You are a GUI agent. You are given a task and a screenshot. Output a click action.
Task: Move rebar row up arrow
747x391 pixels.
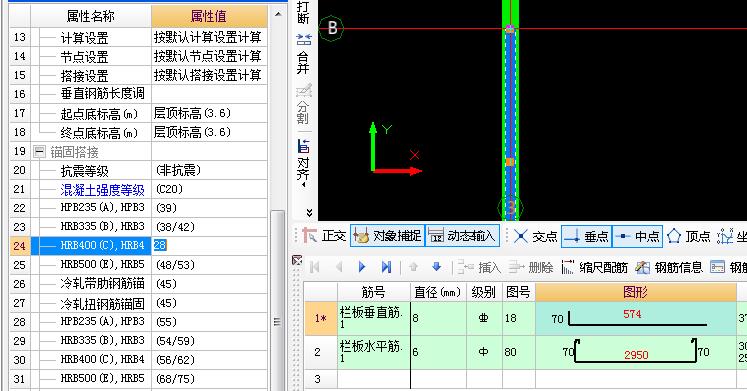[x=414, y=267]
